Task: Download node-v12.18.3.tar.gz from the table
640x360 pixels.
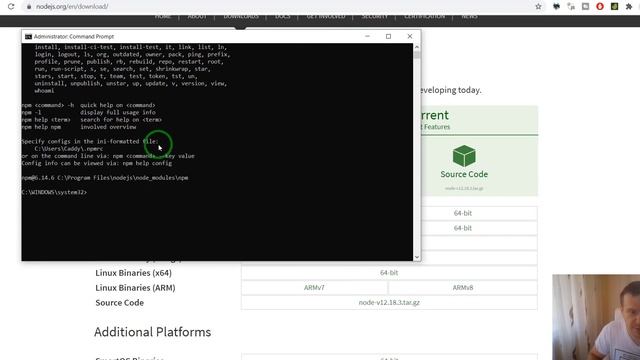Action: pyautogui.click(x=389, y=302)
